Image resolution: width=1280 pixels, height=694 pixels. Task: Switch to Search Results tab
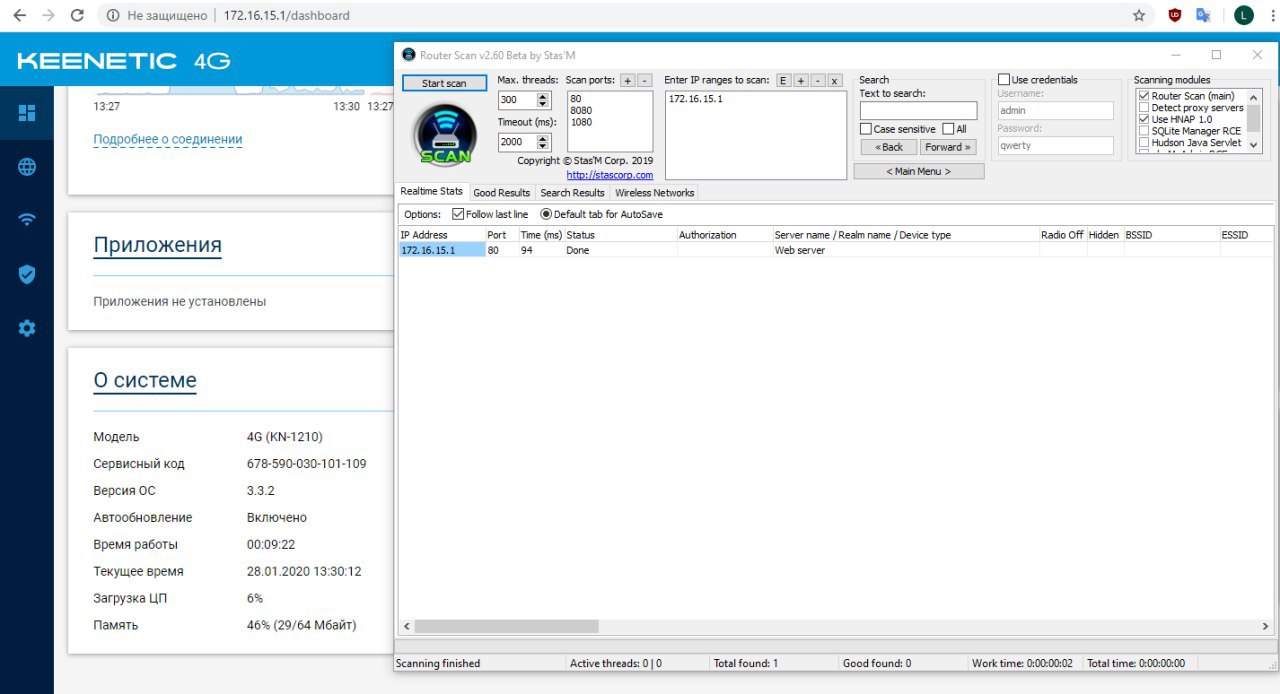click(572, 193)
